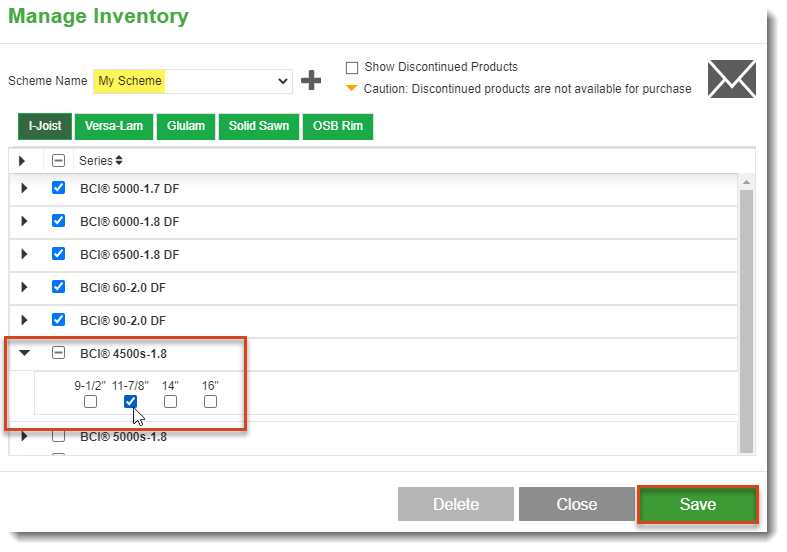
Task: Toggle the BCI 4500s-1.8 series checkbox
Action: pyautogui.click(x=58, y=353)
